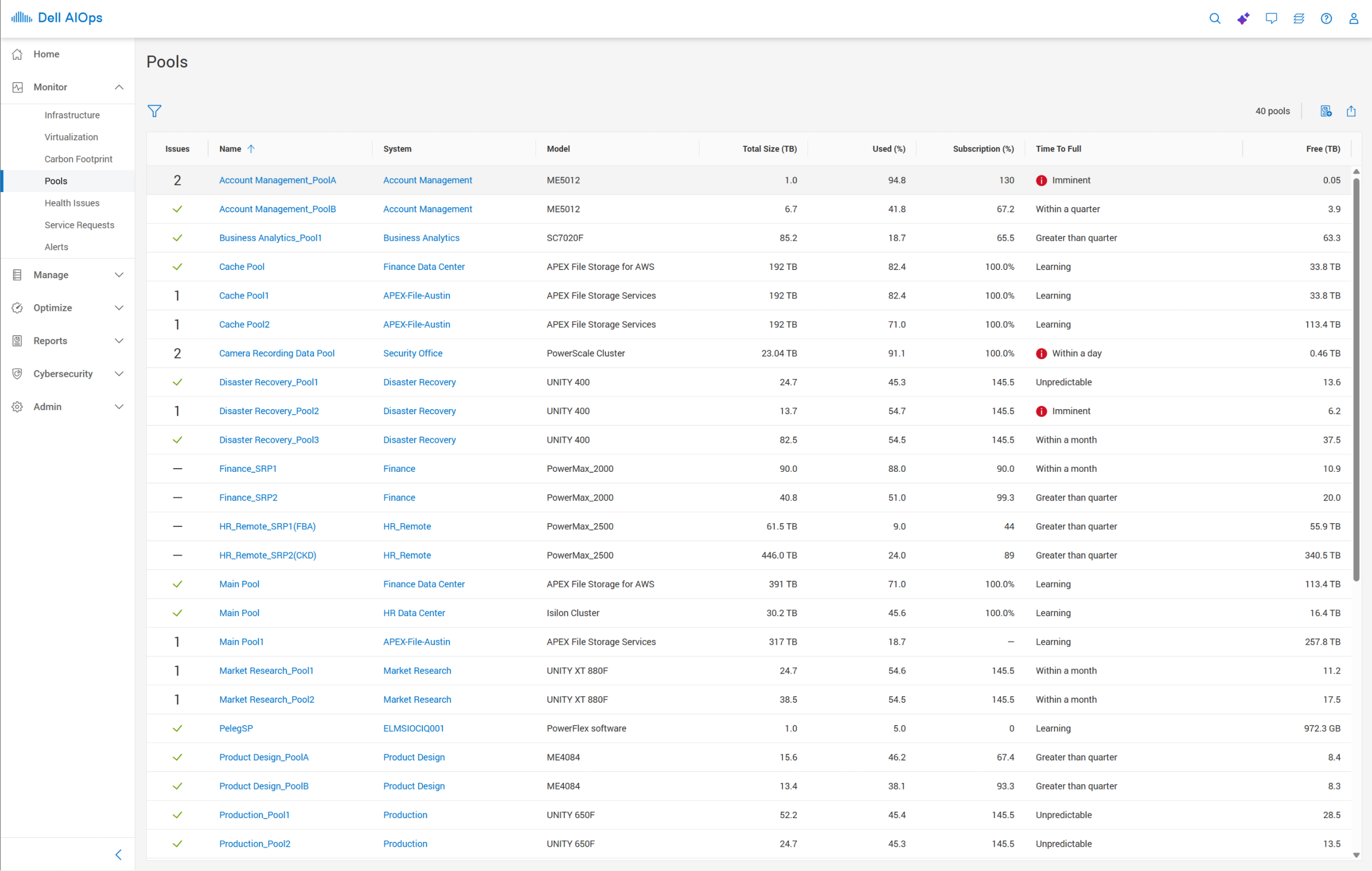This screenshot has width=1372, height=871.
Task: Expand the Manage menu section
Action: [67, 275]
